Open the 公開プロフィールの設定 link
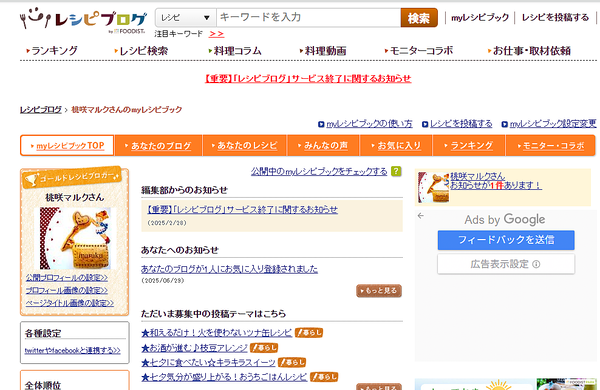Image resolution: width=600 pixels, height=390 pixels. (x=67, y=277)
